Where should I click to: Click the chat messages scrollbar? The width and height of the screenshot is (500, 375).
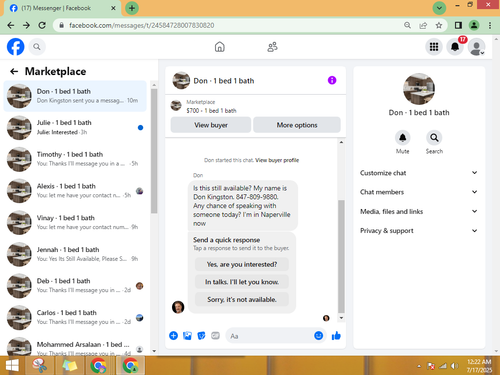click(x=341, y=256)
